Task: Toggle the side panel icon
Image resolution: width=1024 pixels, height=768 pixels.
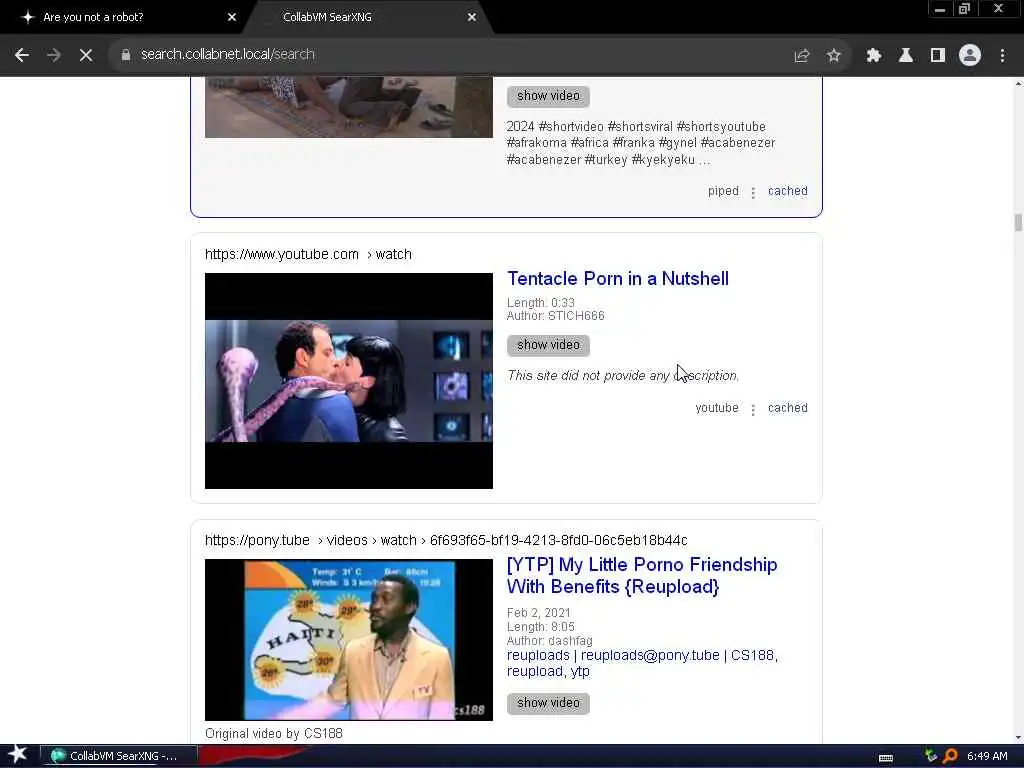Action: point(938,56)
